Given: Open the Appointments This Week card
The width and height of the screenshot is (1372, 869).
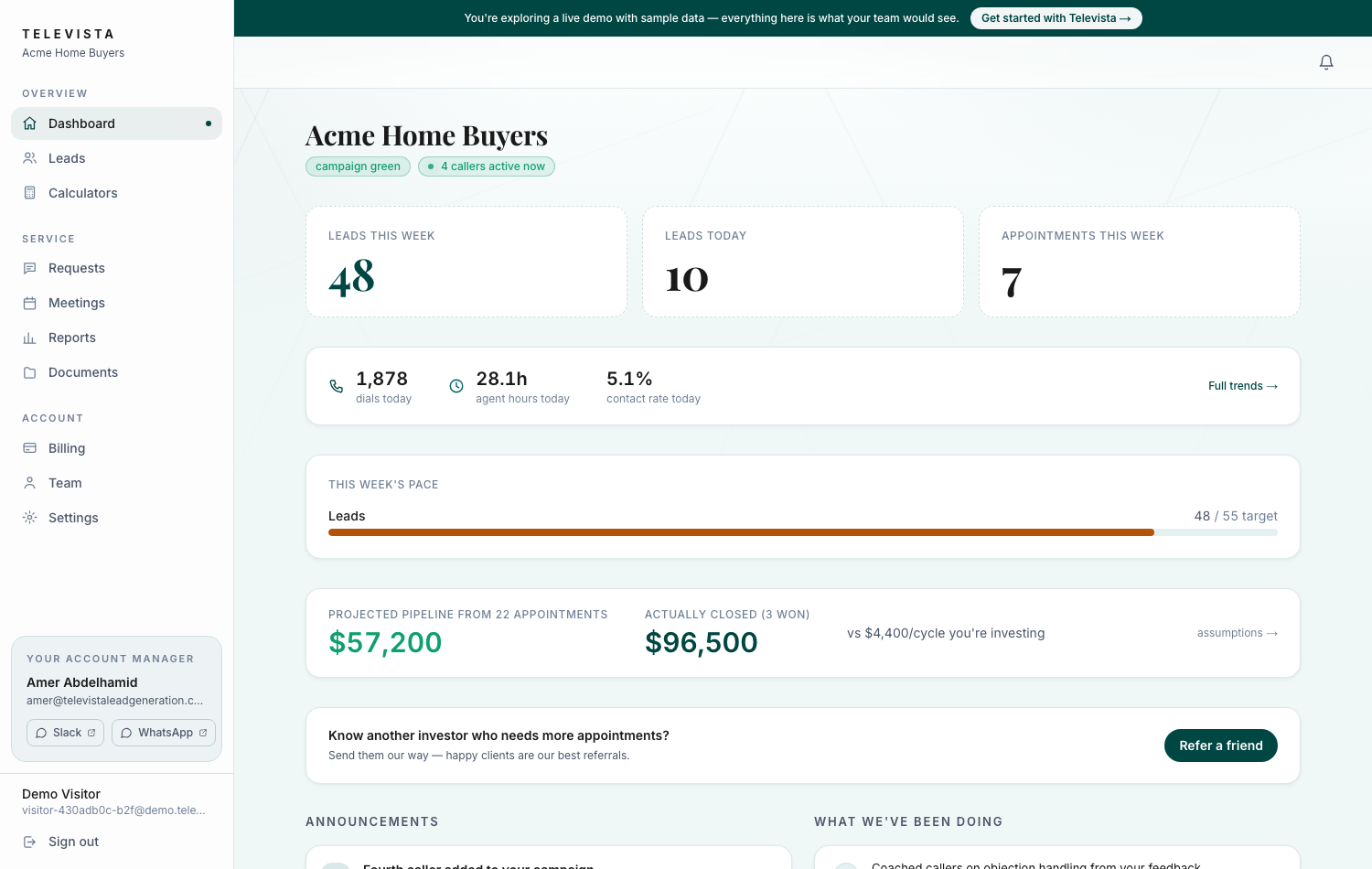Looking at the screenshot, I should click(x=1140, y=262).
